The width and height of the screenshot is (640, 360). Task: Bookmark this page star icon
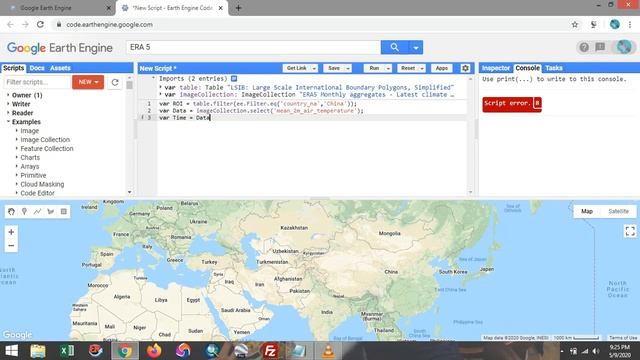[x=575, y=24]
